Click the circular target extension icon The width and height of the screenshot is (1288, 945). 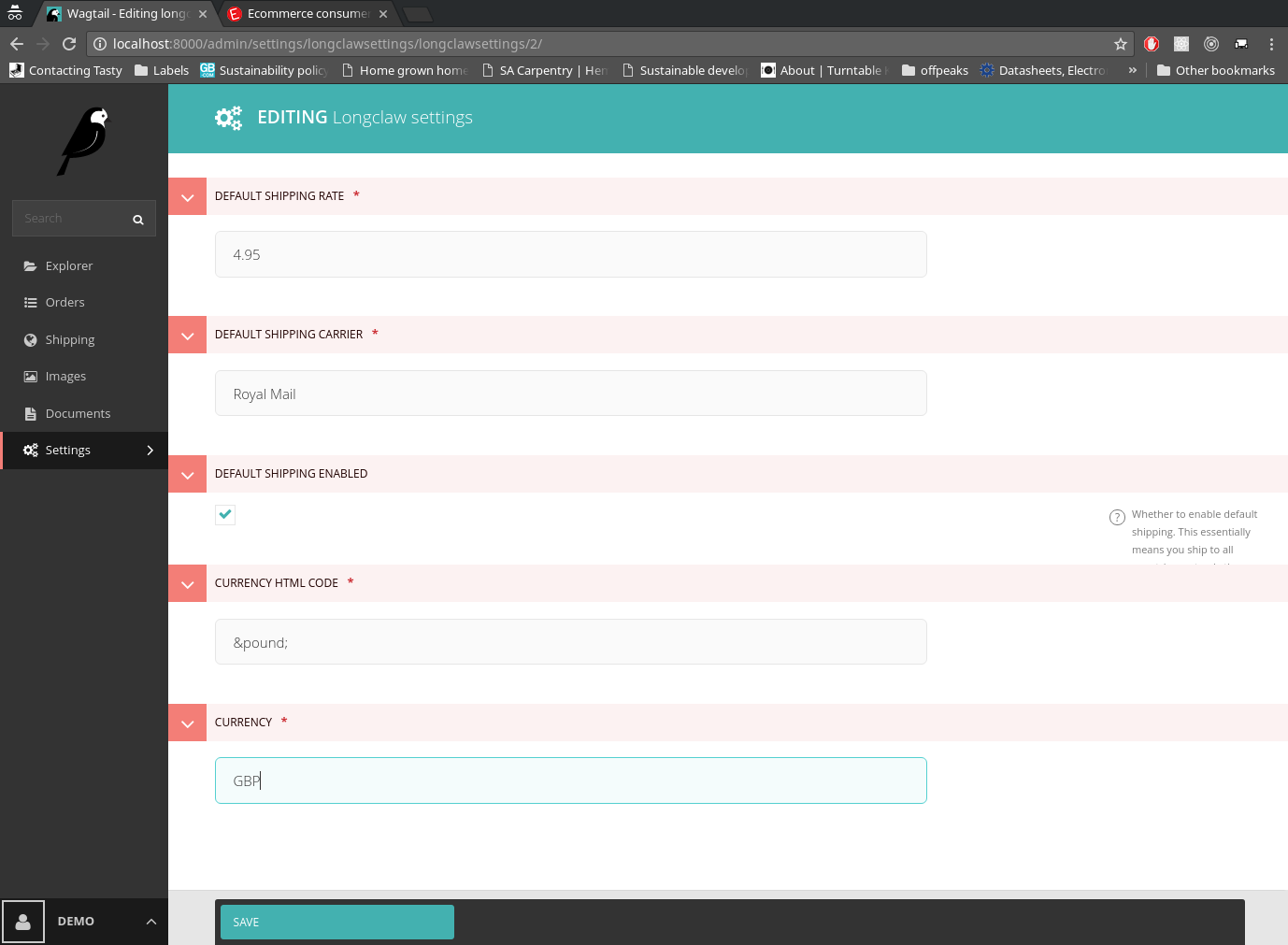pos(1211,44)
